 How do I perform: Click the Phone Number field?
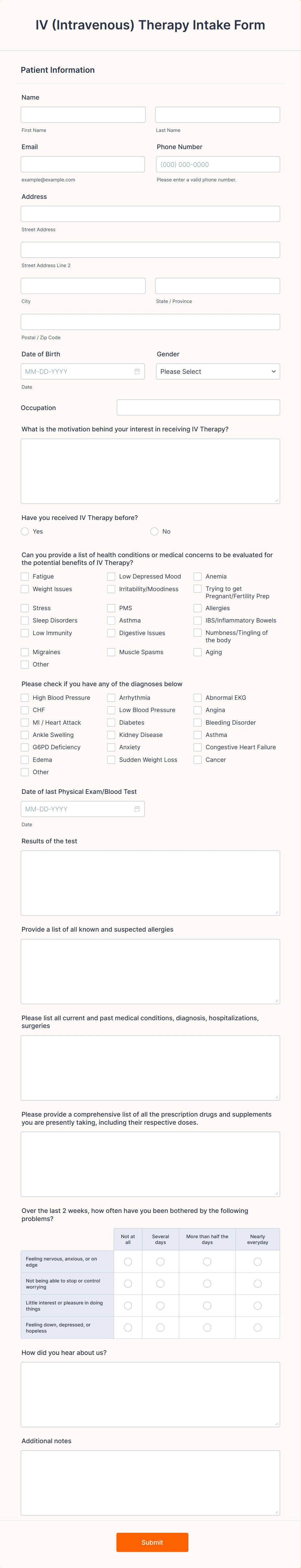217,164
